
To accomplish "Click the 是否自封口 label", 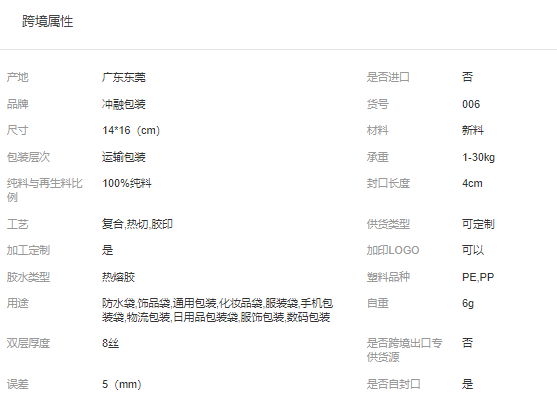I will (394, 384).
